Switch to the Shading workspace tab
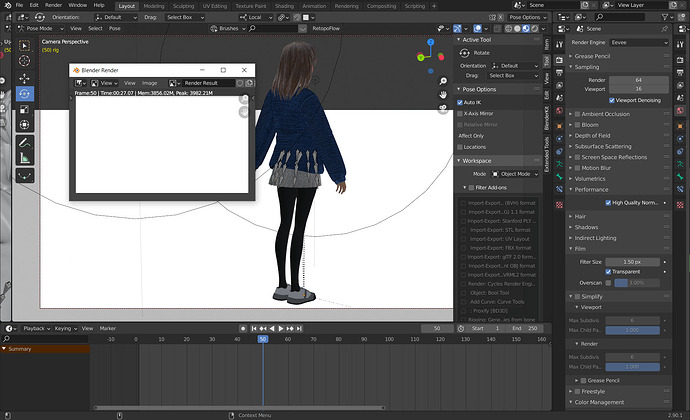690x420 pixels. [x=284, y=6]
